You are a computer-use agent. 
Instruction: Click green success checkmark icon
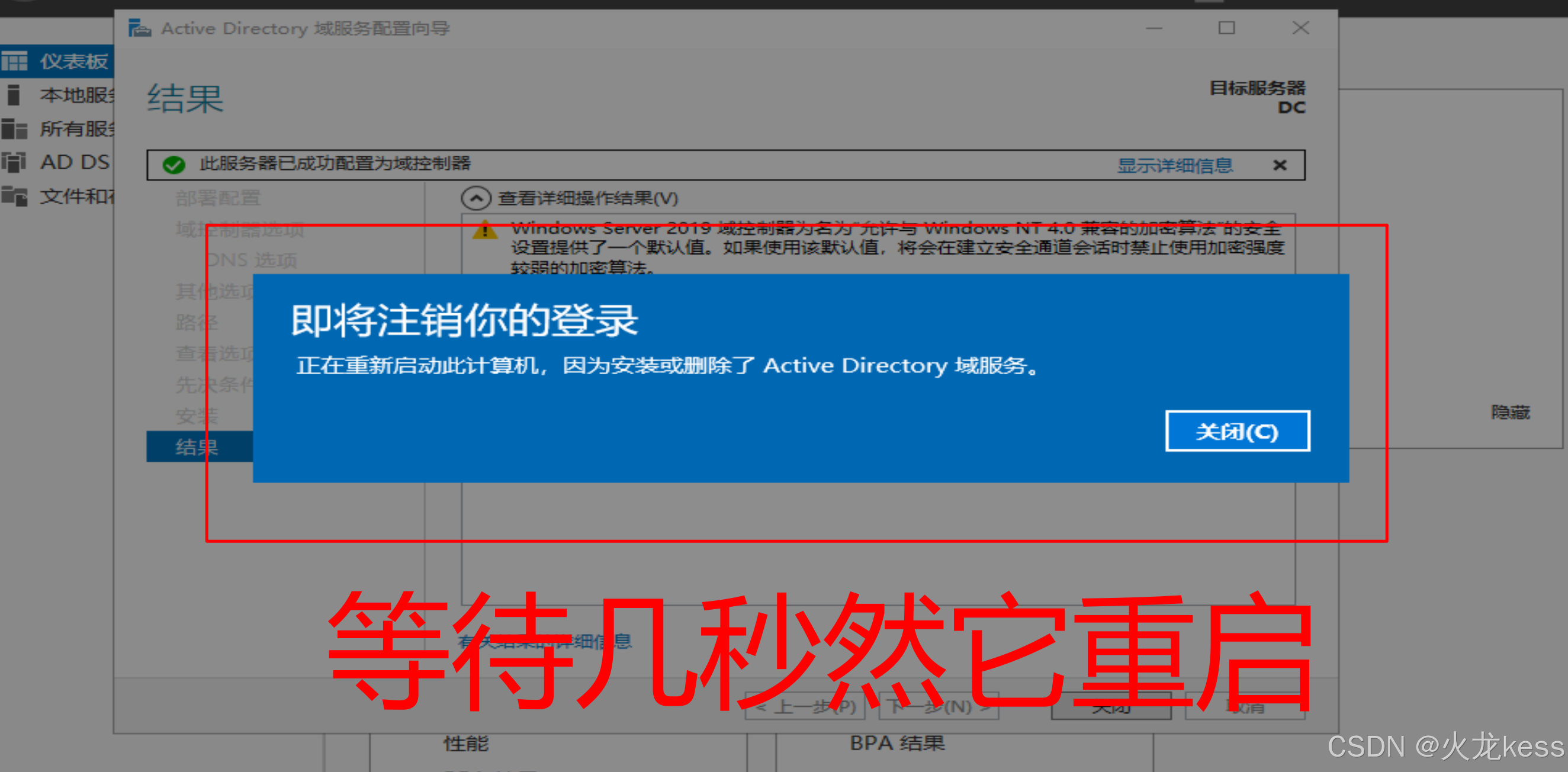click(x=173, y=165)
